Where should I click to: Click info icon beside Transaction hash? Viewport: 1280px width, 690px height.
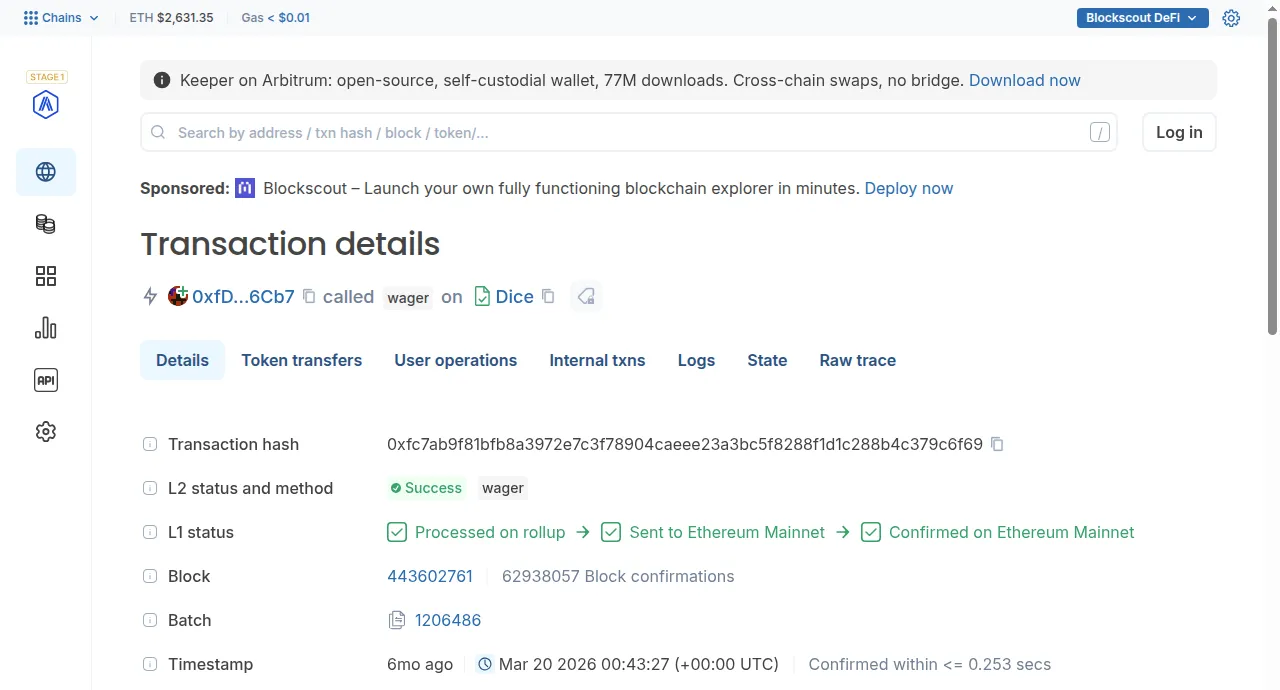click(150, 444)
